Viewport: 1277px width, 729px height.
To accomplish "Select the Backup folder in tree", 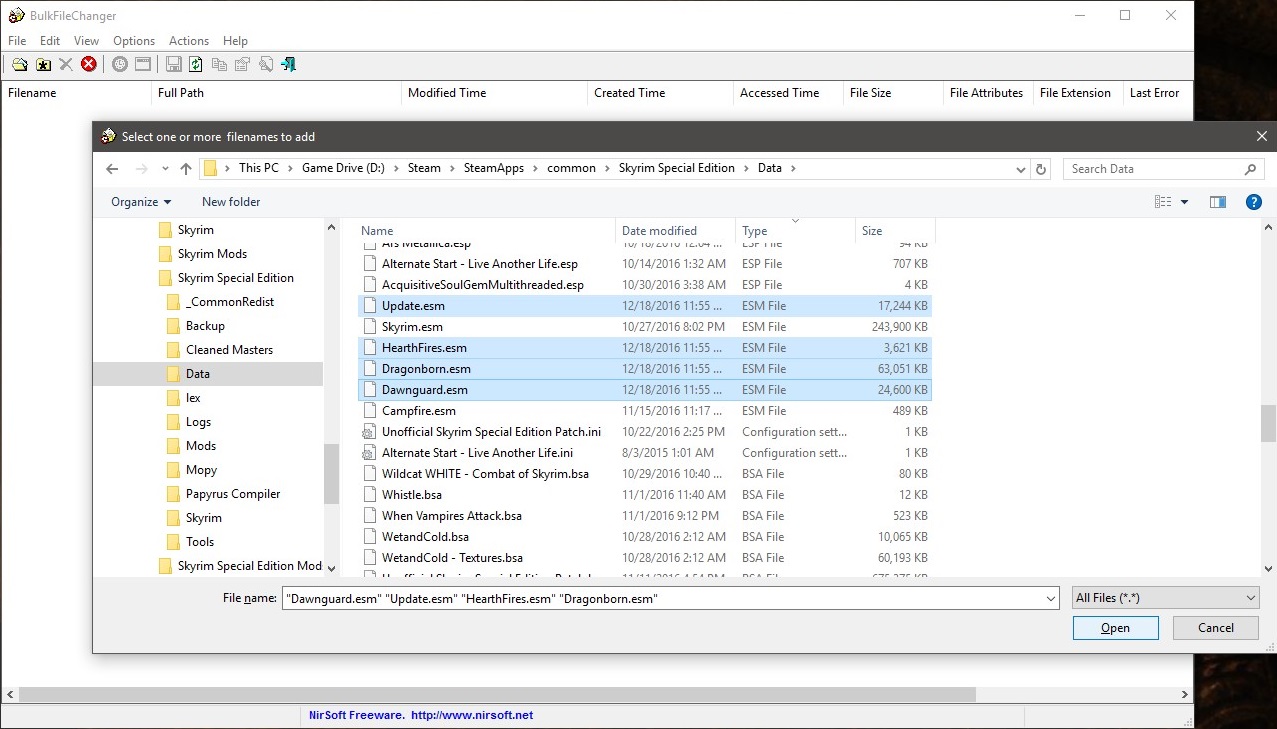I will [x=204, y=326].
